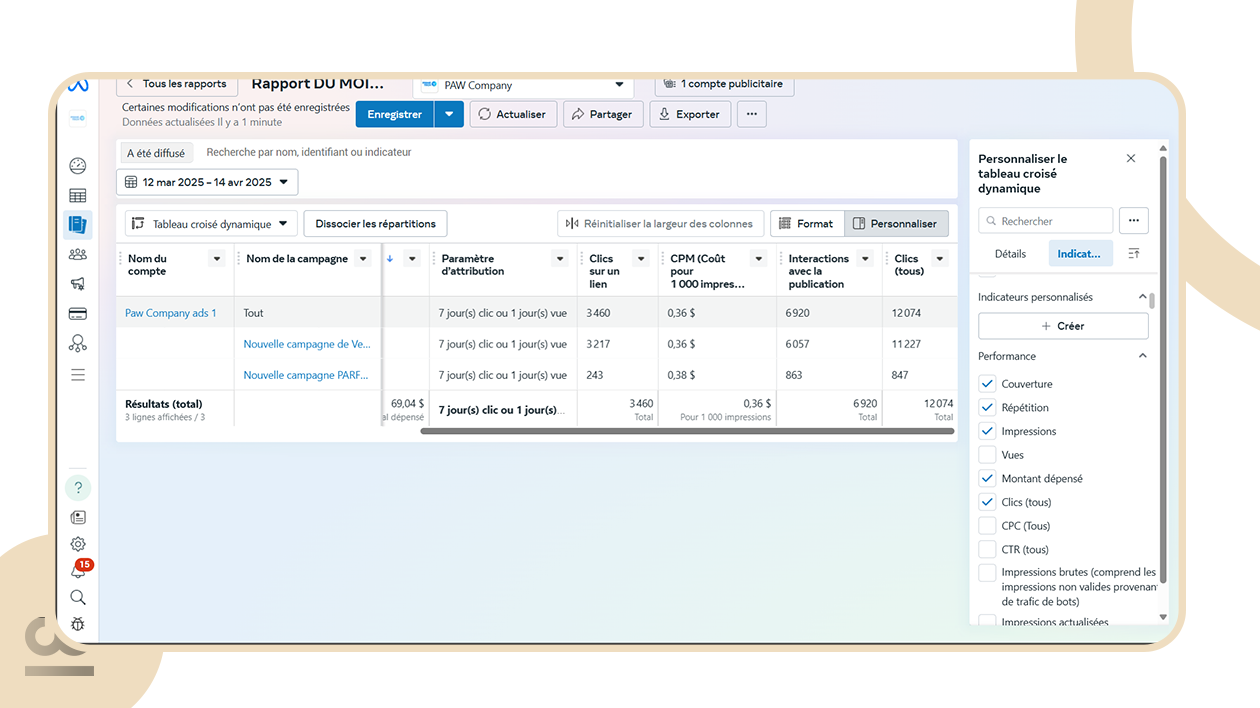
Task: Toggle the Couverture checkbox
Action: [x=987, y=384]
